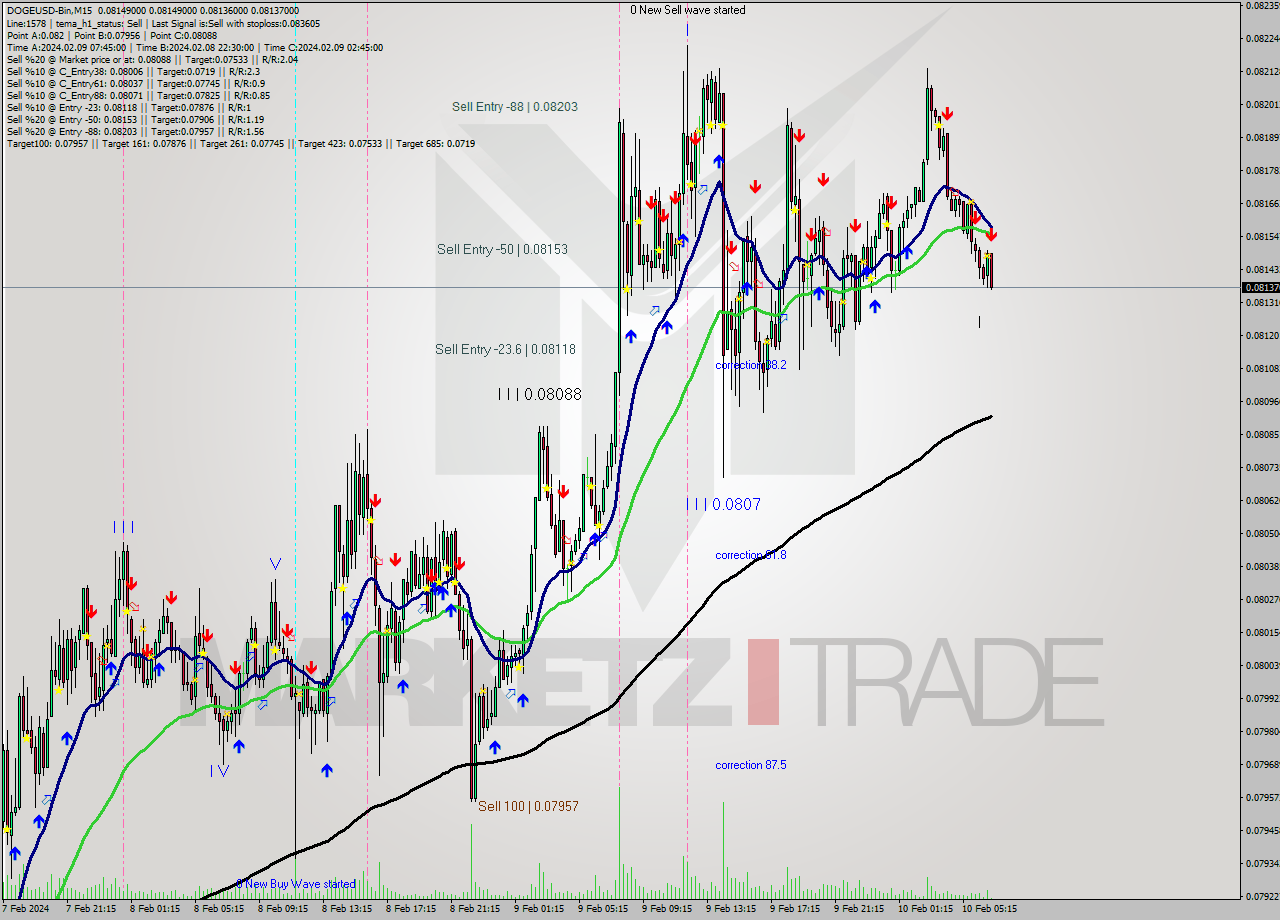Click the 0.08120 price axis label

[x=1261, y=335]
